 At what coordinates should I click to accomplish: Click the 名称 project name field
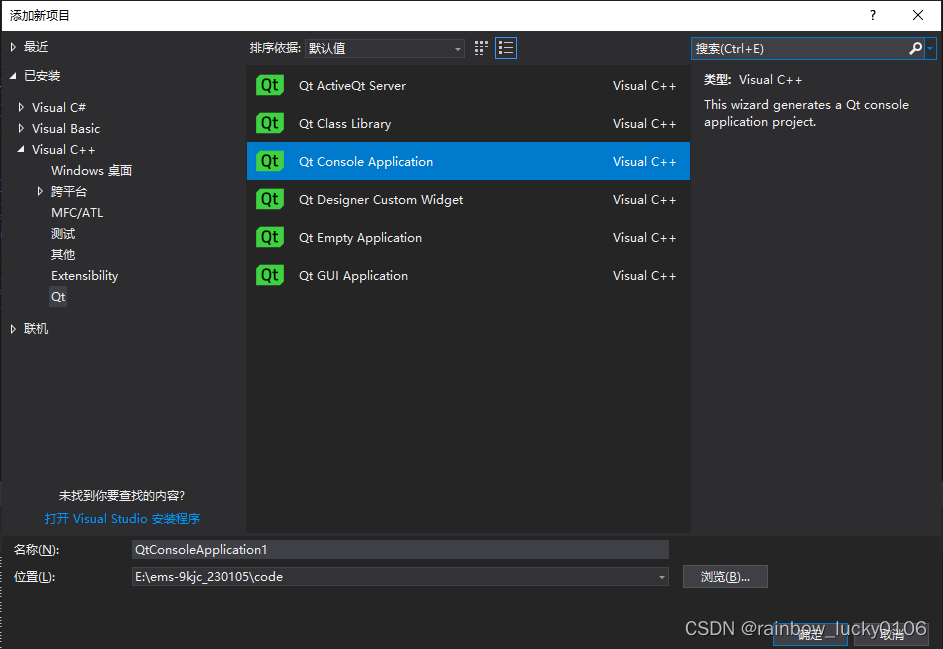coord(400,548)
